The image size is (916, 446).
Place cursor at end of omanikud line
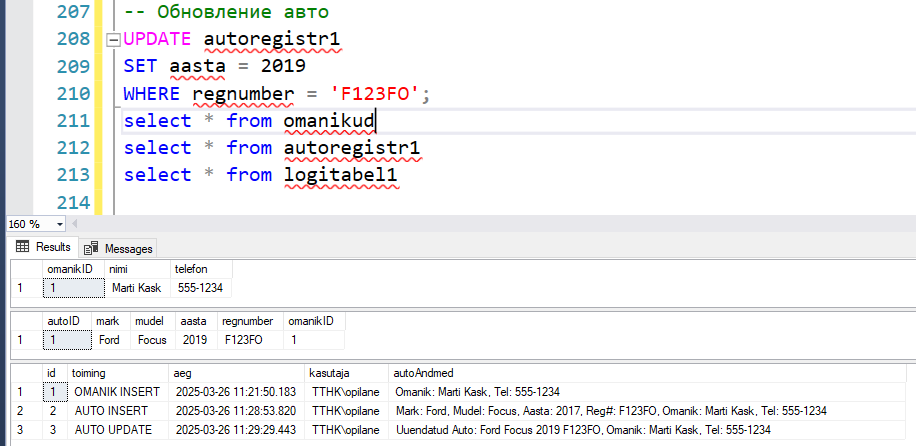point(376,121)
